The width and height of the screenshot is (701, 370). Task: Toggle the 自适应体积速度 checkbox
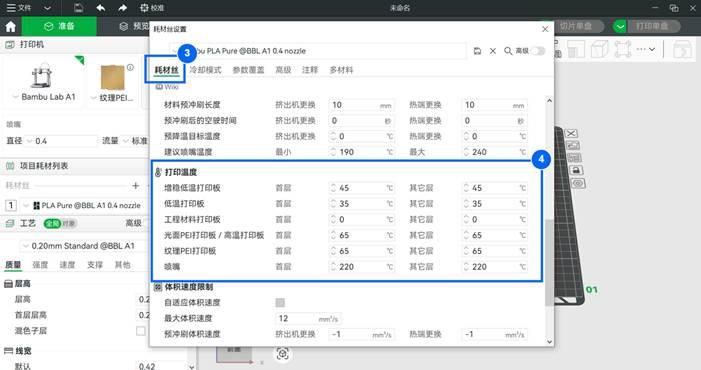pyautogui.click(x=280, y=303)
